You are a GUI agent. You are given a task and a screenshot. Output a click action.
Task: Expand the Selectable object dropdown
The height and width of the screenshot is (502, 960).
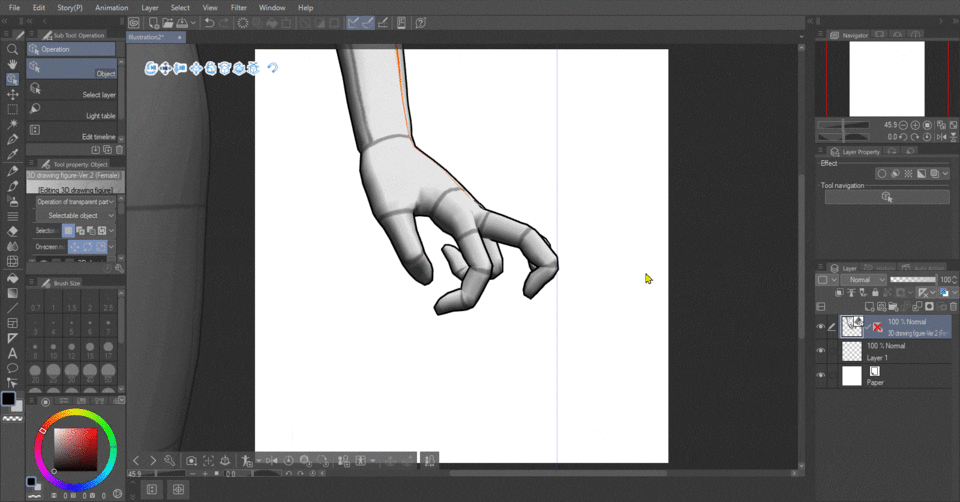click(x=76, y=215)
